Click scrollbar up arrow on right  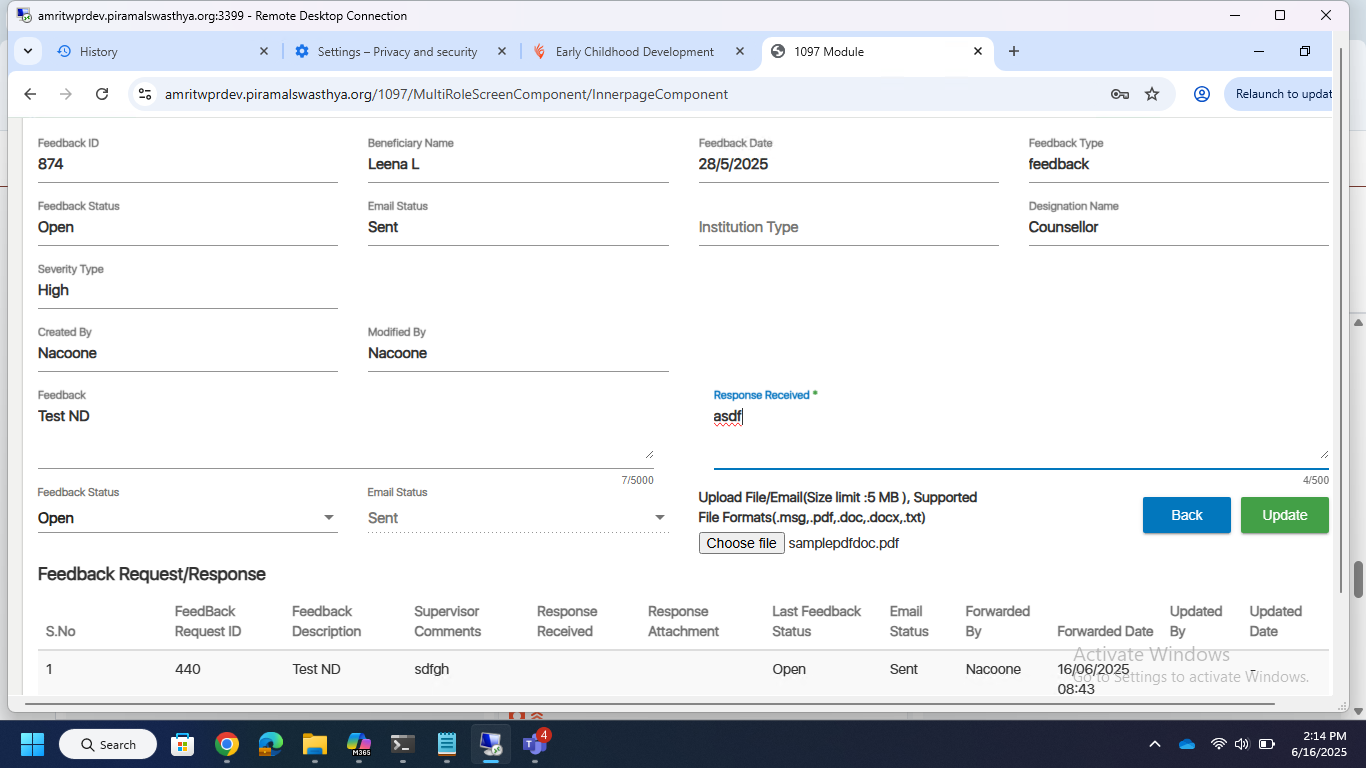(1358, 322)
